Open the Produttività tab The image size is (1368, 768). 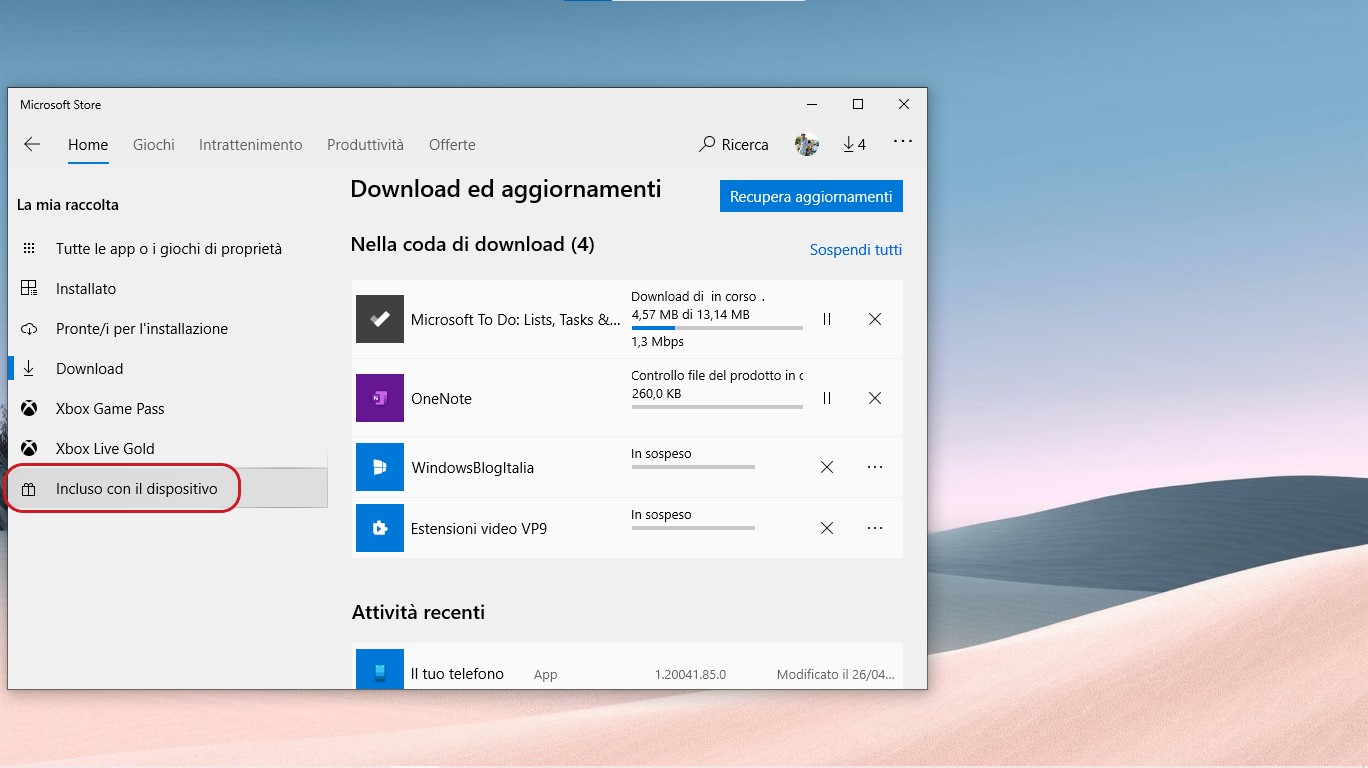click(x=365, y=145)
